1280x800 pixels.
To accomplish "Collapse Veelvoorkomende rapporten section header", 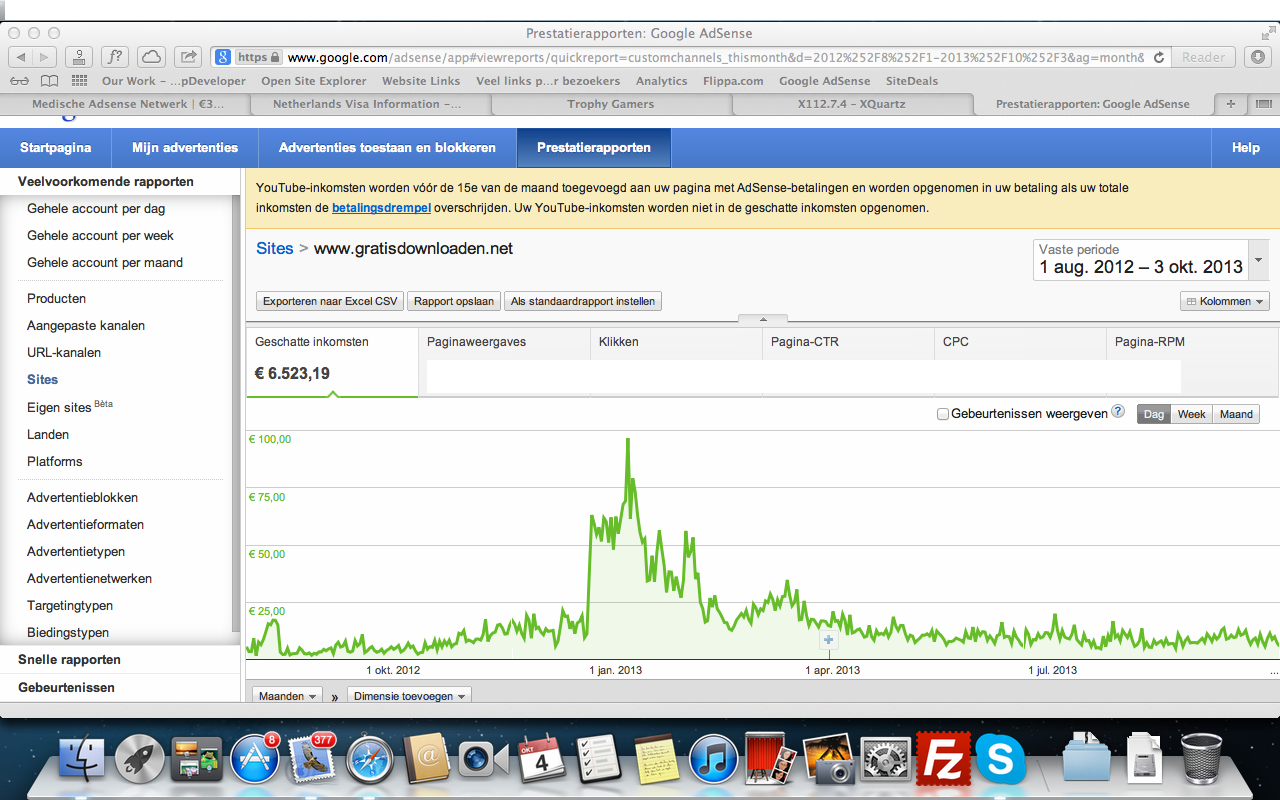I will tap(106, 182).
